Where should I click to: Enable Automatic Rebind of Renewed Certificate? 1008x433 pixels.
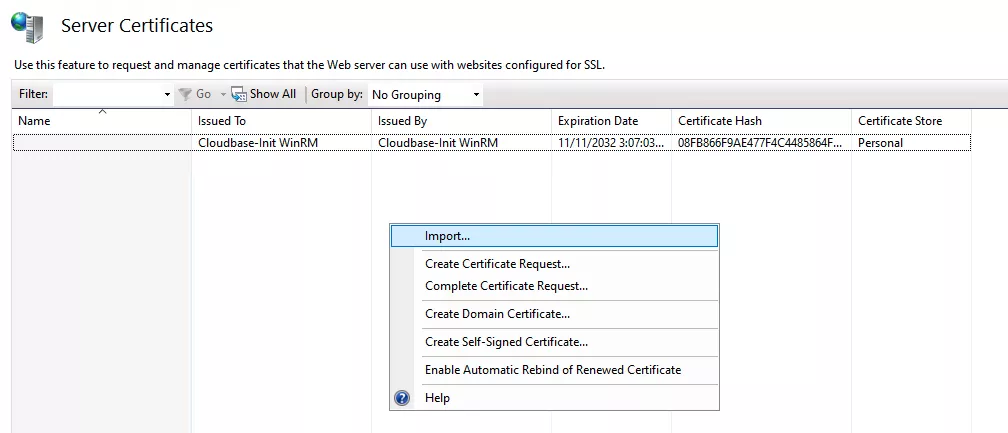[x=552, y=370]
